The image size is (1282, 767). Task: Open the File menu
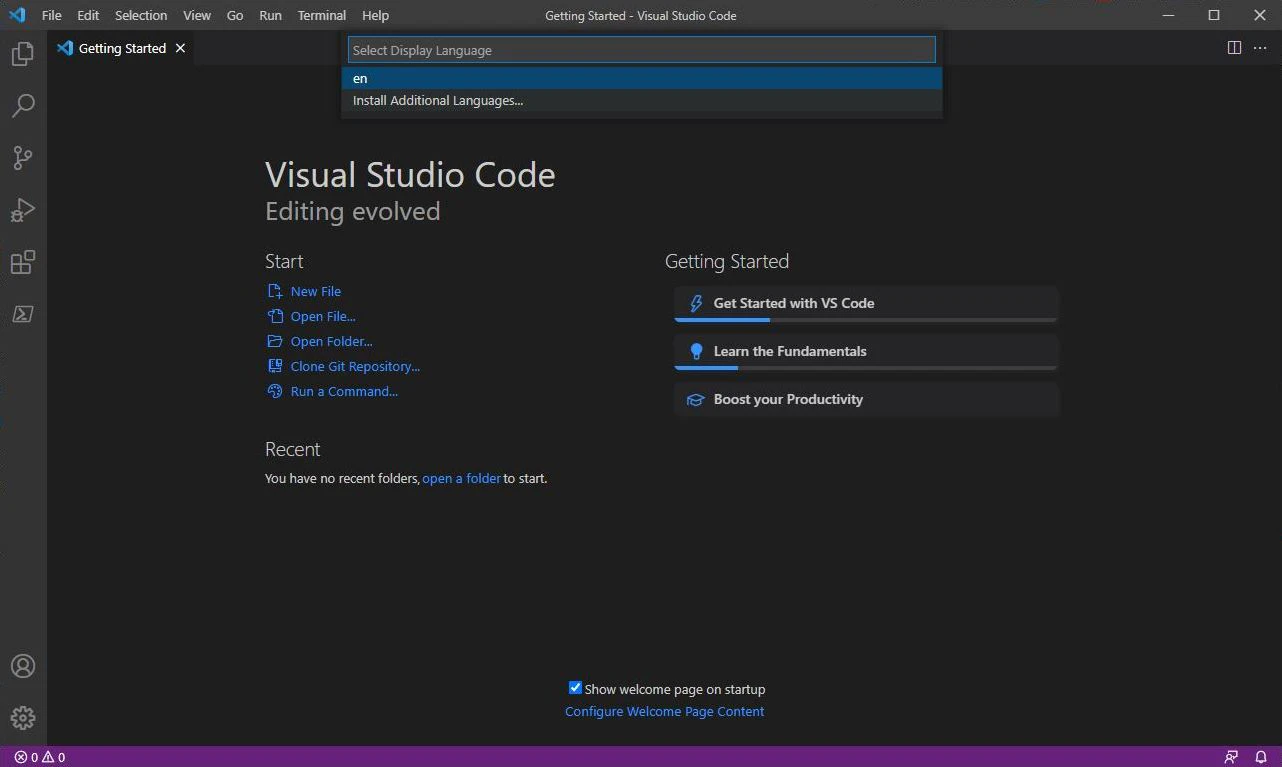[x=51, y=15]
